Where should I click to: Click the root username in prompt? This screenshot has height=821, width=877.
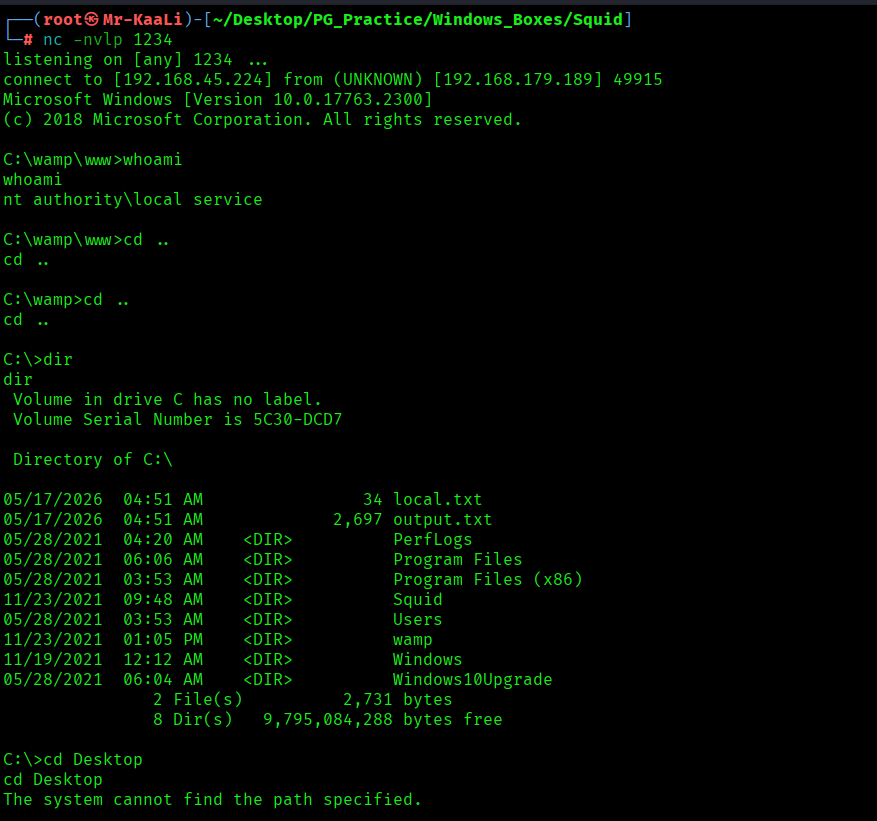pos(63,20)
